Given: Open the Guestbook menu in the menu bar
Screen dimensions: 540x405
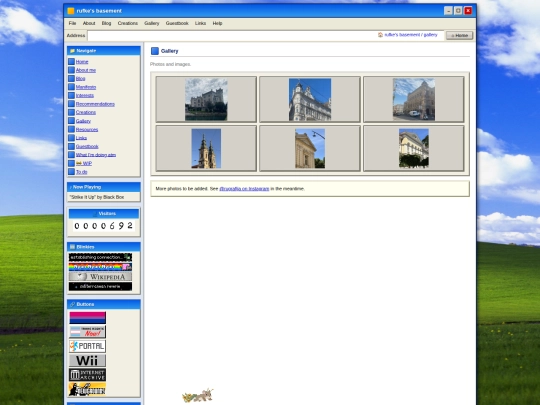Looking at the screenshot, I should pyautogui.click(x=177, y=23).
